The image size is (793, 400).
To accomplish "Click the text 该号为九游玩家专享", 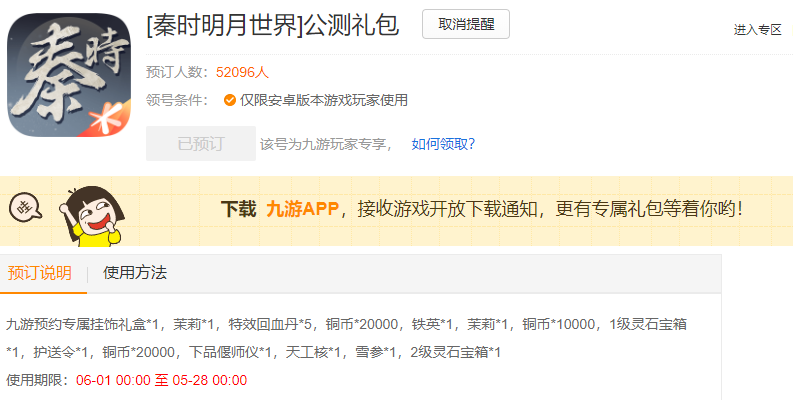I will point(323,144).
